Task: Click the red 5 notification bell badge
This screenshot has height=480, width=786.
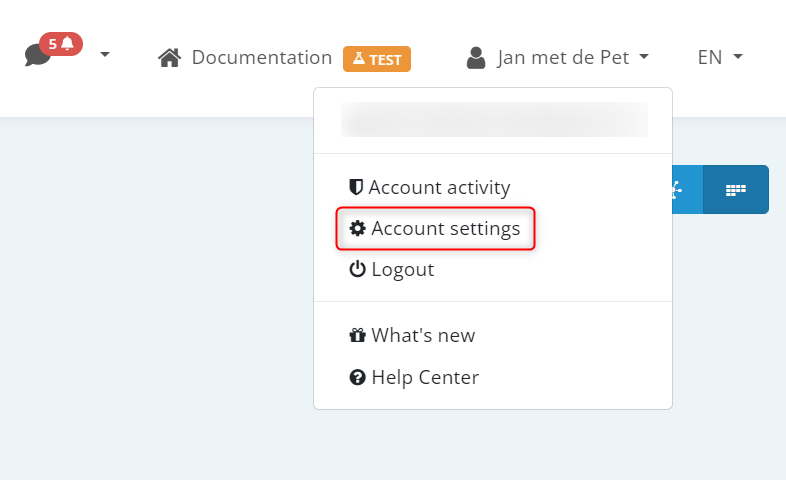Action: (x=61, y=44)
